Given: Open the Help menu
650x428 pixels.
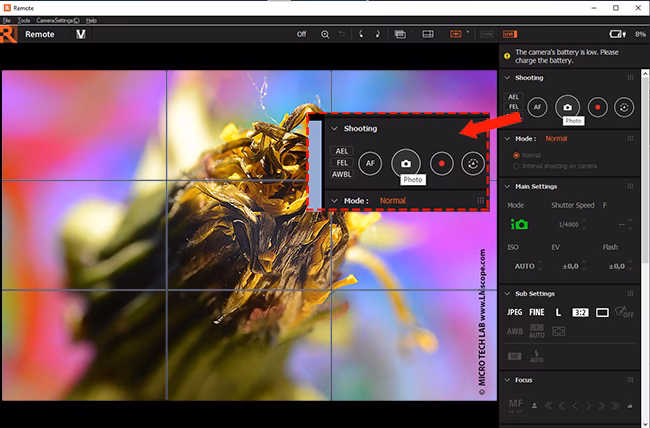Looking at the screenshot, I should pos(91,20).
